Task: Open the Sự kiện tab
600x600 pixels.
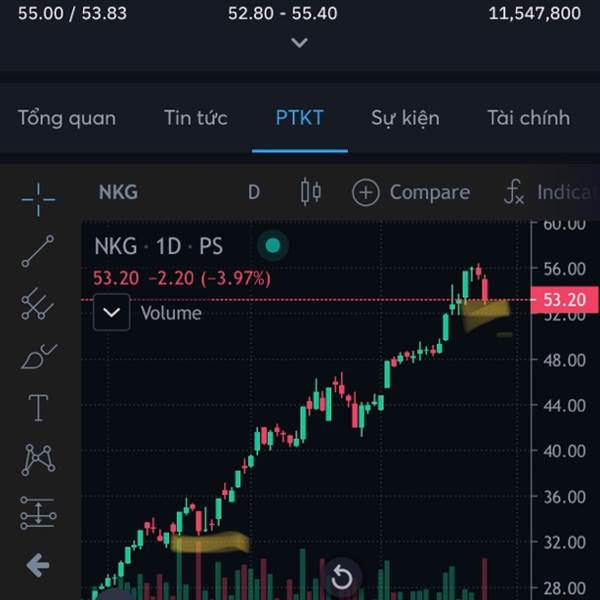Action: pos(405,117)
